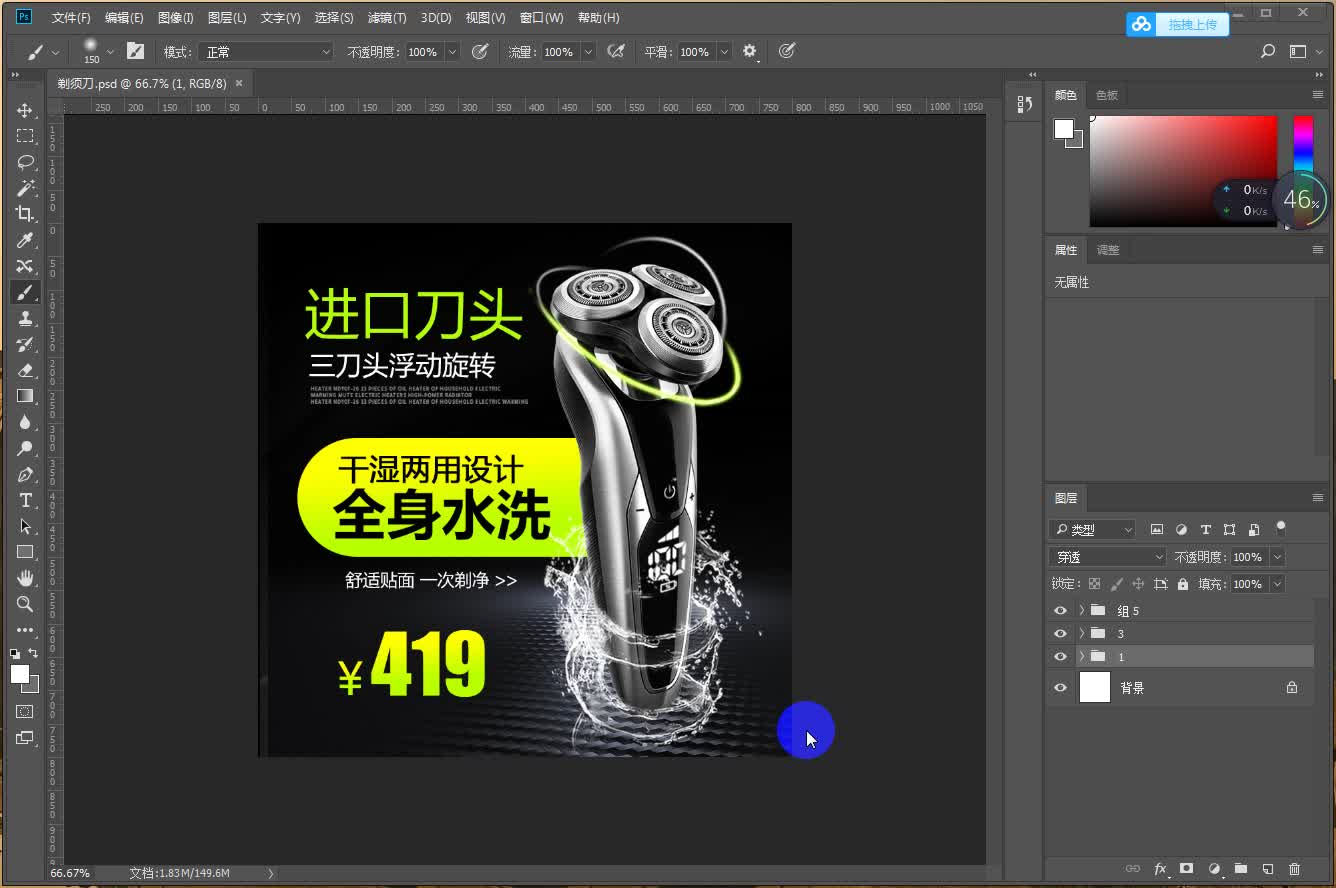Select the Lasso tool
Image resolution: width=1336 pixels, height=888 pixels.
(x=25, y=162)
